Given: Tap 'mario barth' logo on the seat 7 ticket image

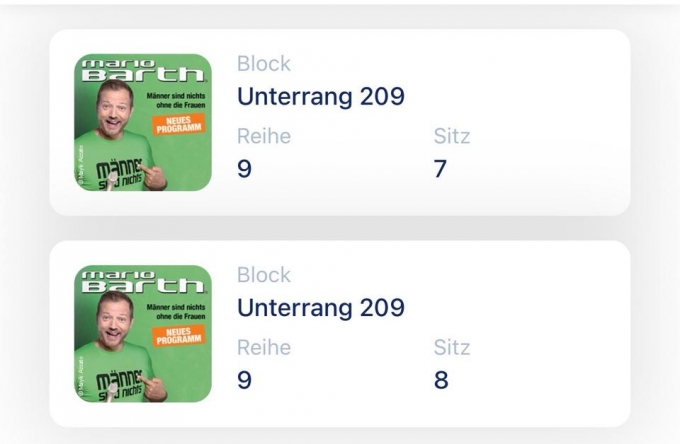Looking at the screenshot, I should 142,69.
